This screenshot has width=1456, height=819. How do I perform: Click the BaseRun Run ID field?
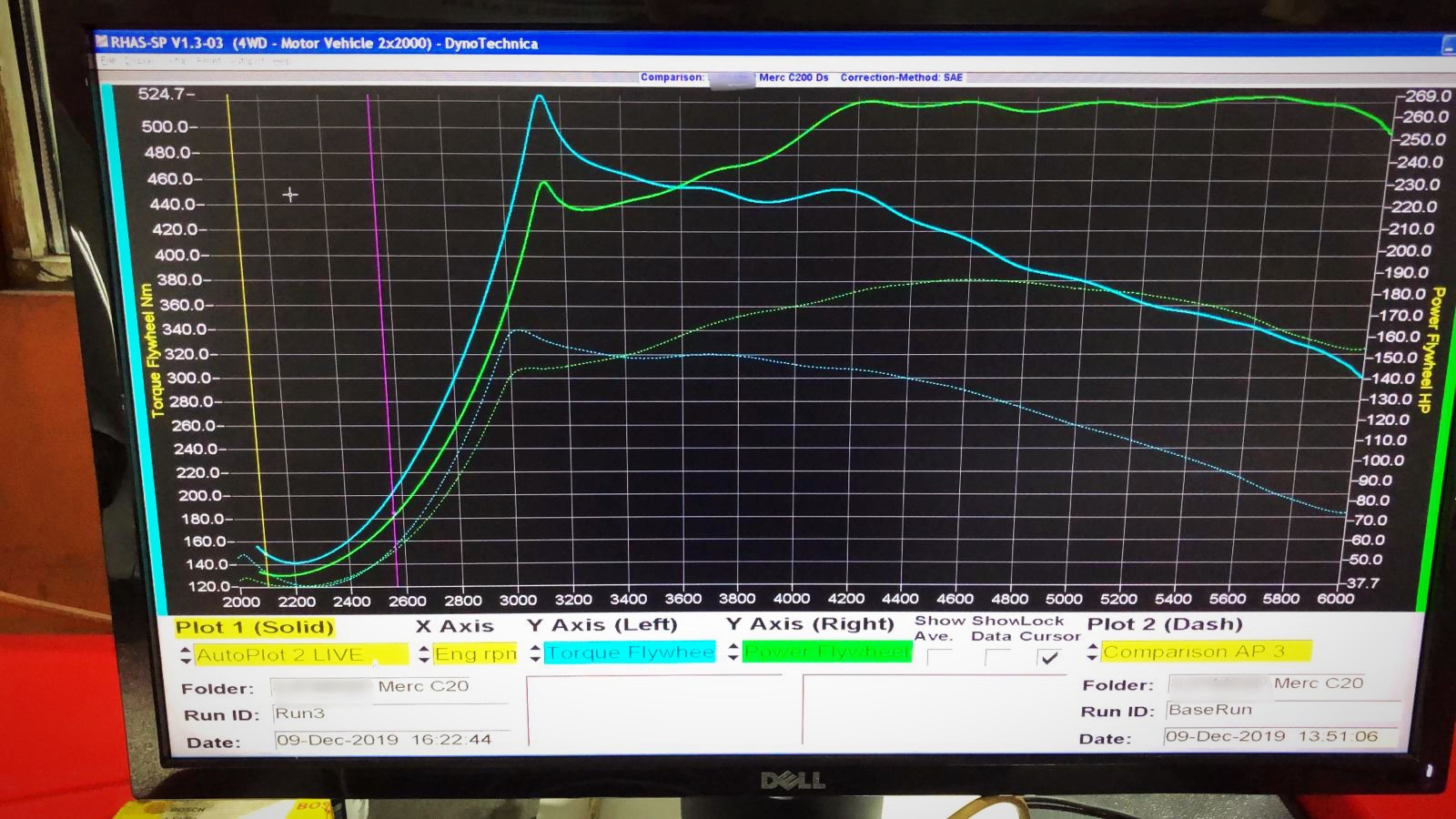point(1281,710)
